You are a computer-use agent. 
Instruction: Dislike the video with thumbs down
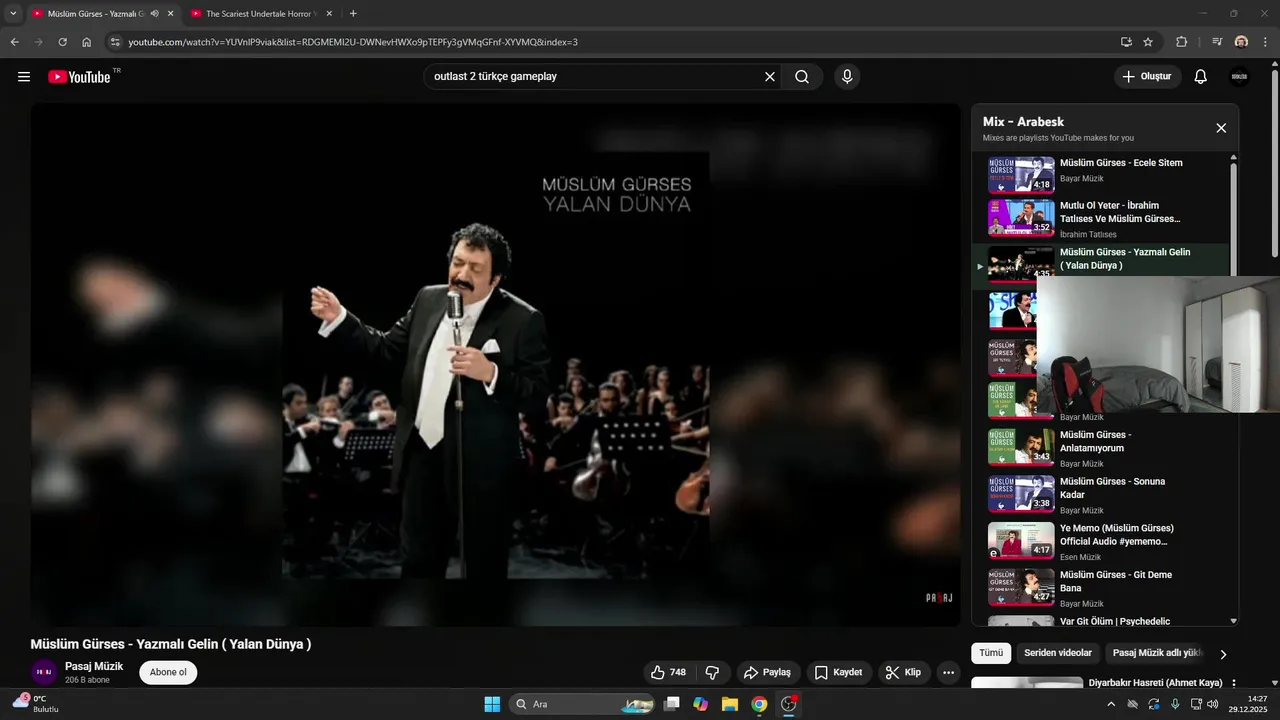(713, 672)
